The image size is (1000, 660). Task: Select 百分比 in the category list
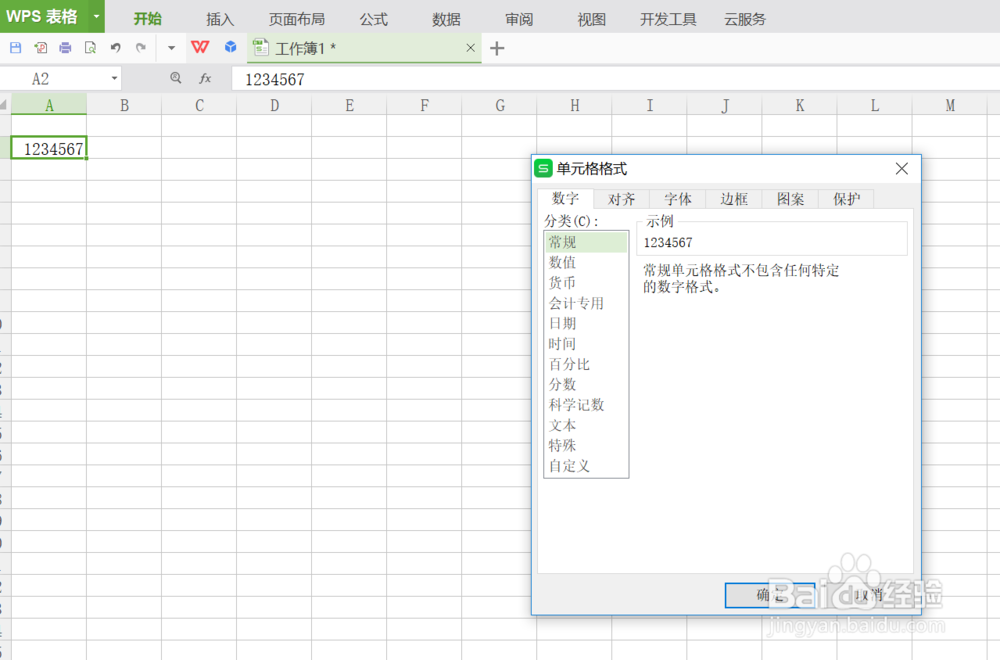click(x=585, y=364)
